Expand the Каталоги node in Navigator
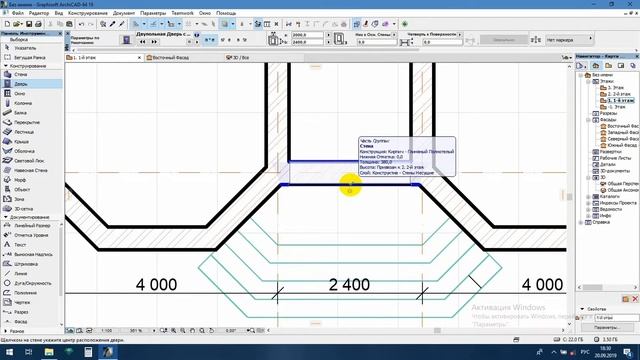This screenshot has height=360, width=640. [x=588, y=197]
